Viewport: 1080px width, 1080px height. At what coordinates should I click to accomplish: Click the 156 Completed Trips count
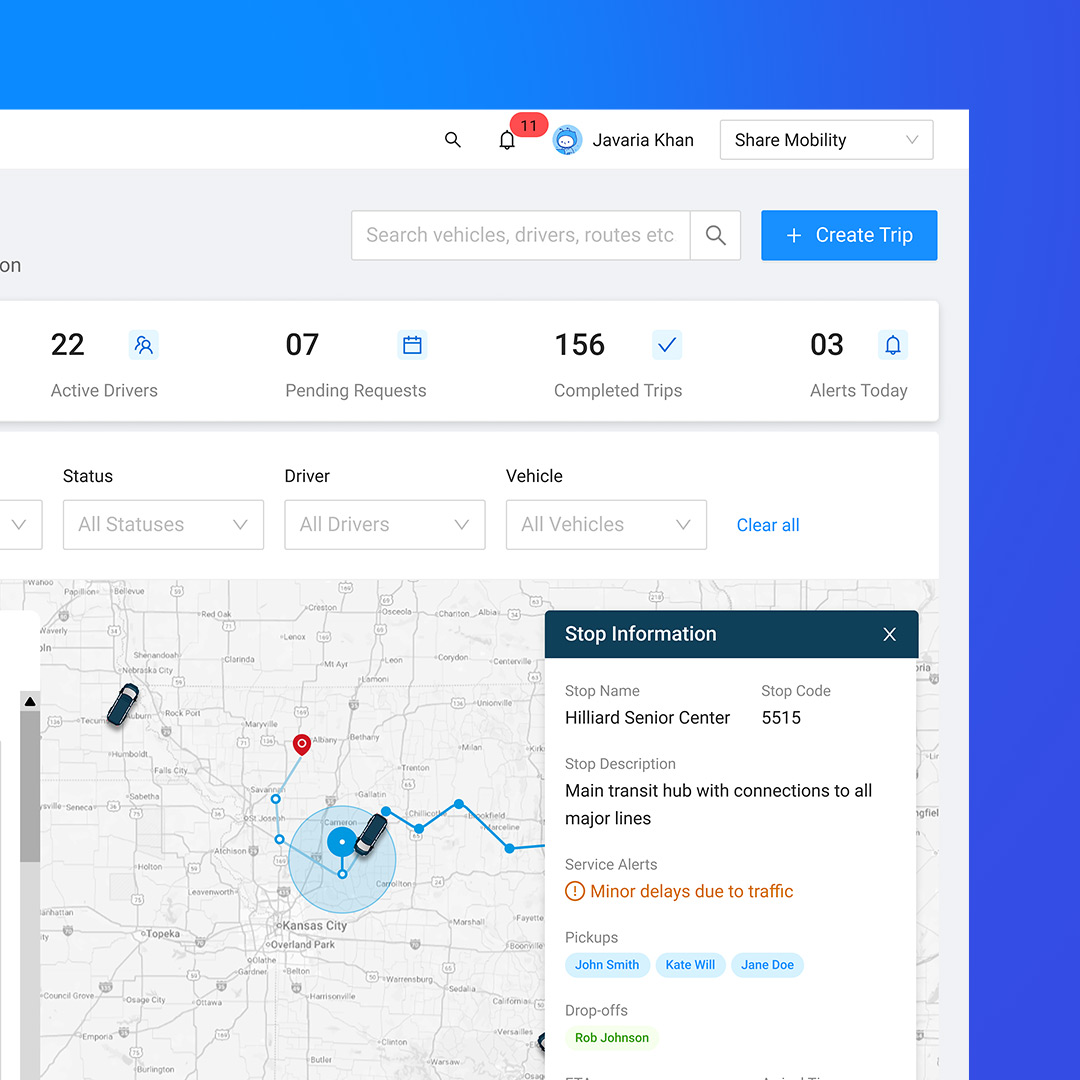coord(579,344)
